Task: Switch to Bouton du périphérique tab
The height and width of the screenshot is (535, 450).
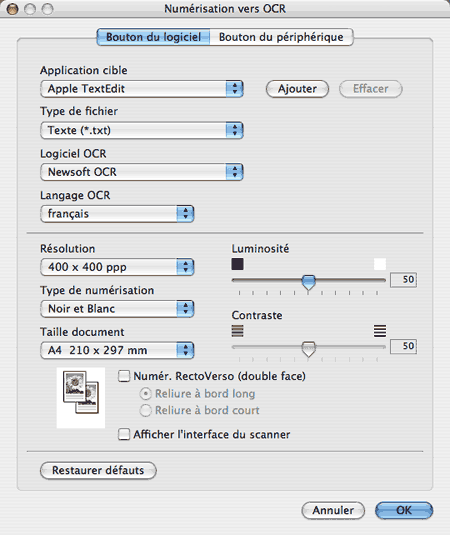Action: click(281, 37)
